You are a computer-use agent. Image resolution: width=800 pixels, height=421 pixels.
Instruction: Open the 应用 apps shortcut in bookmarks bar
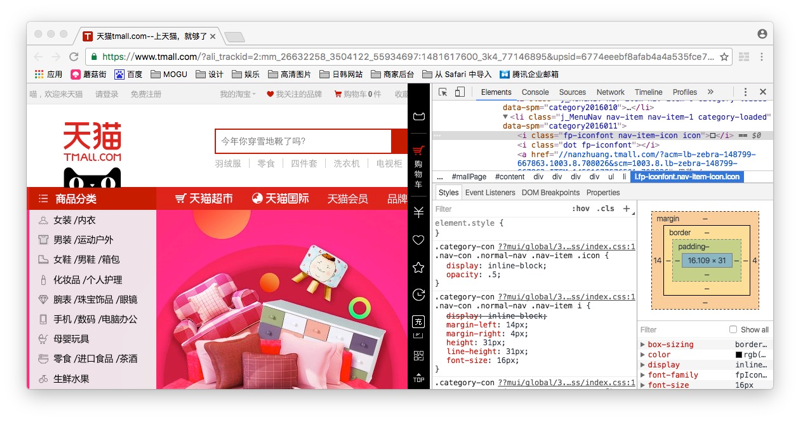(48, 75)
